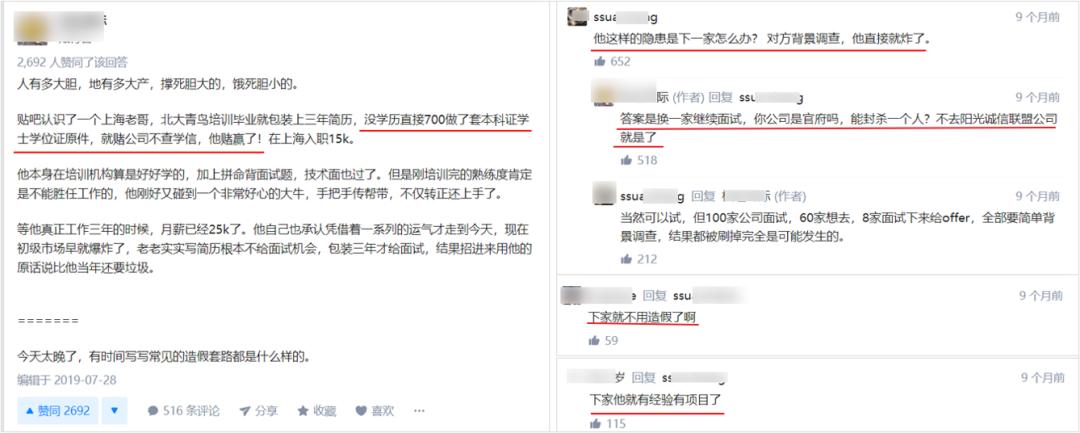Open the 516 条评论 comments icon
1080x433 pixels.
coord(154,411)
